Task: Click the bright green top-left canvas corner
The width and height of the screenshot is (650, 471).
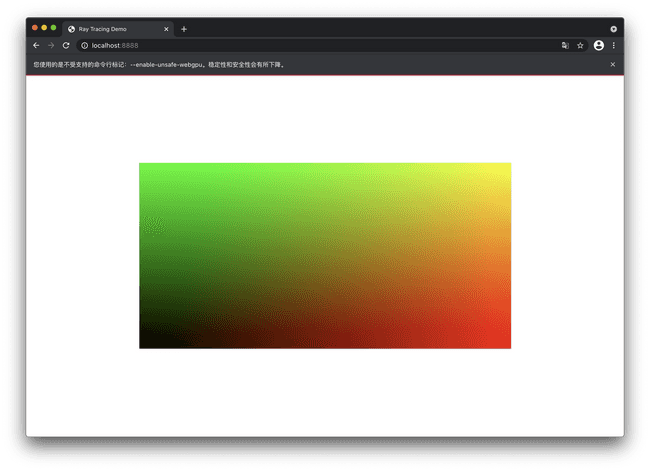Action: click(x=145, y=168)
